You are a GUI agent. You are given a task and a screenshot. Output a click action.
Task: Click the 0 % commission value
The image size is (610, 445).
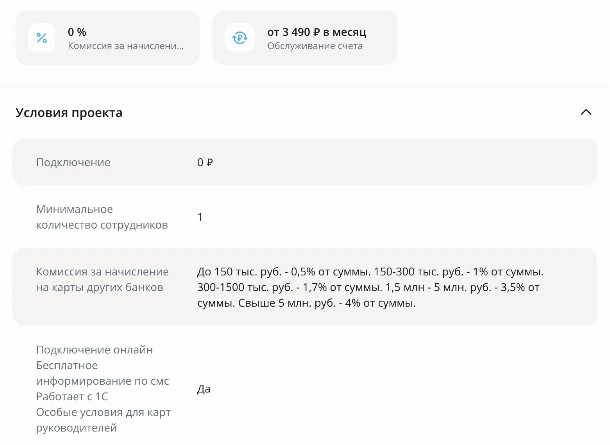coord(77,32)
